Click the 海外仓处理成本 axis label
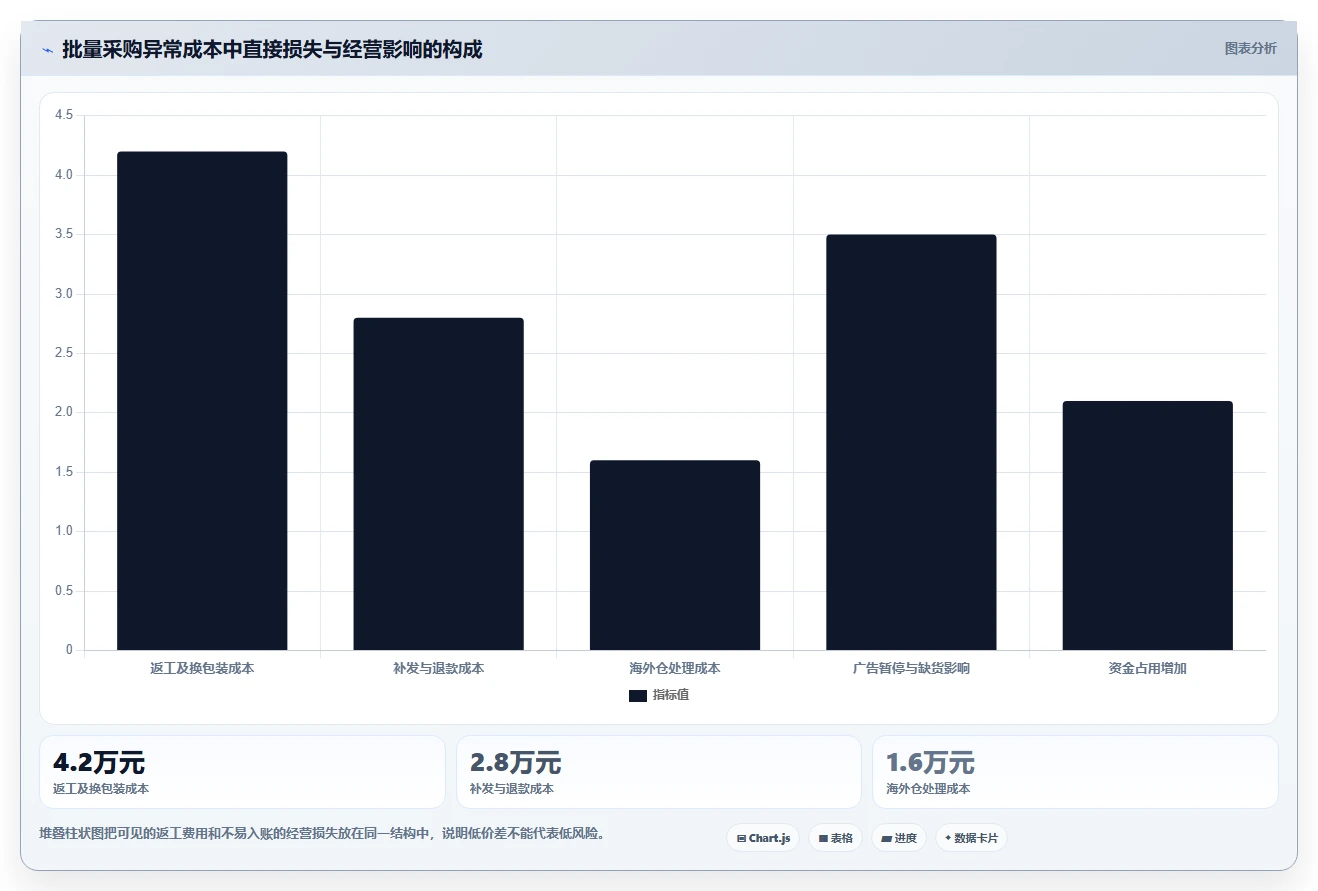Screen dimensions: 1318x891 point(675,668)
